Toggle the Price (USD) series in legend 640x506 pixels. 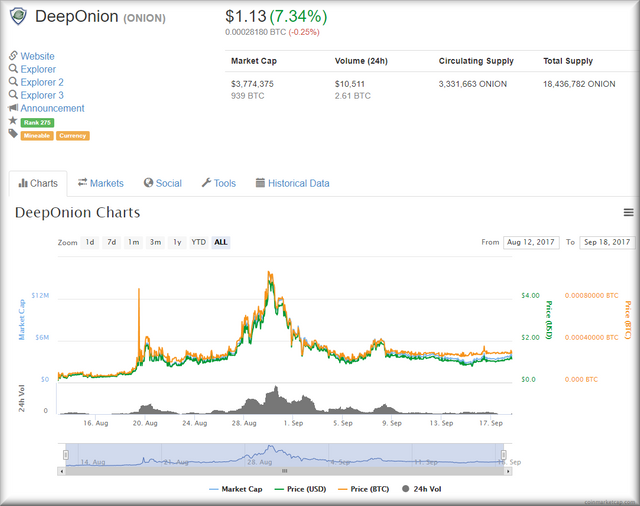(x=300, y=489)
